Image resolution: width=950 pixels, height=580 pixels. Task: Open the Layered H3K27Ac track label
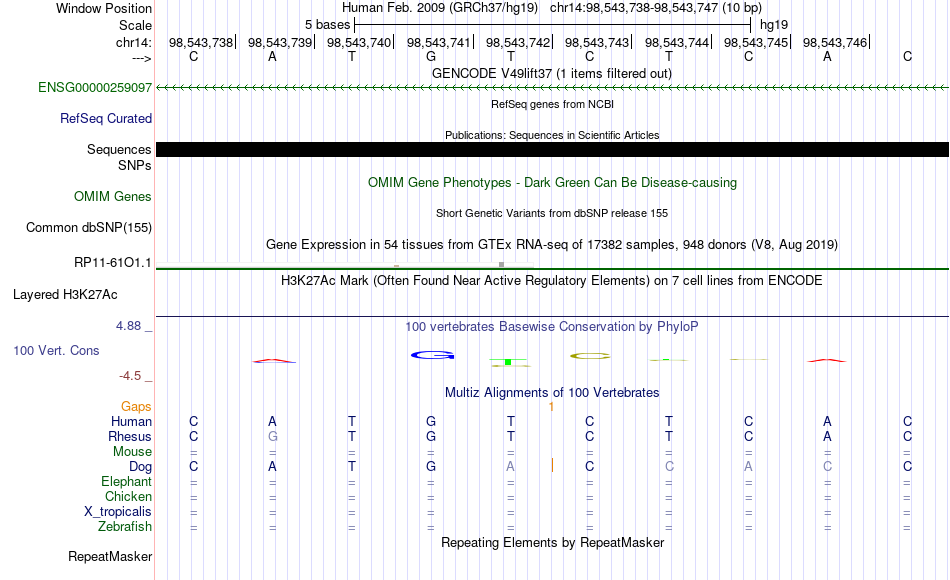(65, 295)
